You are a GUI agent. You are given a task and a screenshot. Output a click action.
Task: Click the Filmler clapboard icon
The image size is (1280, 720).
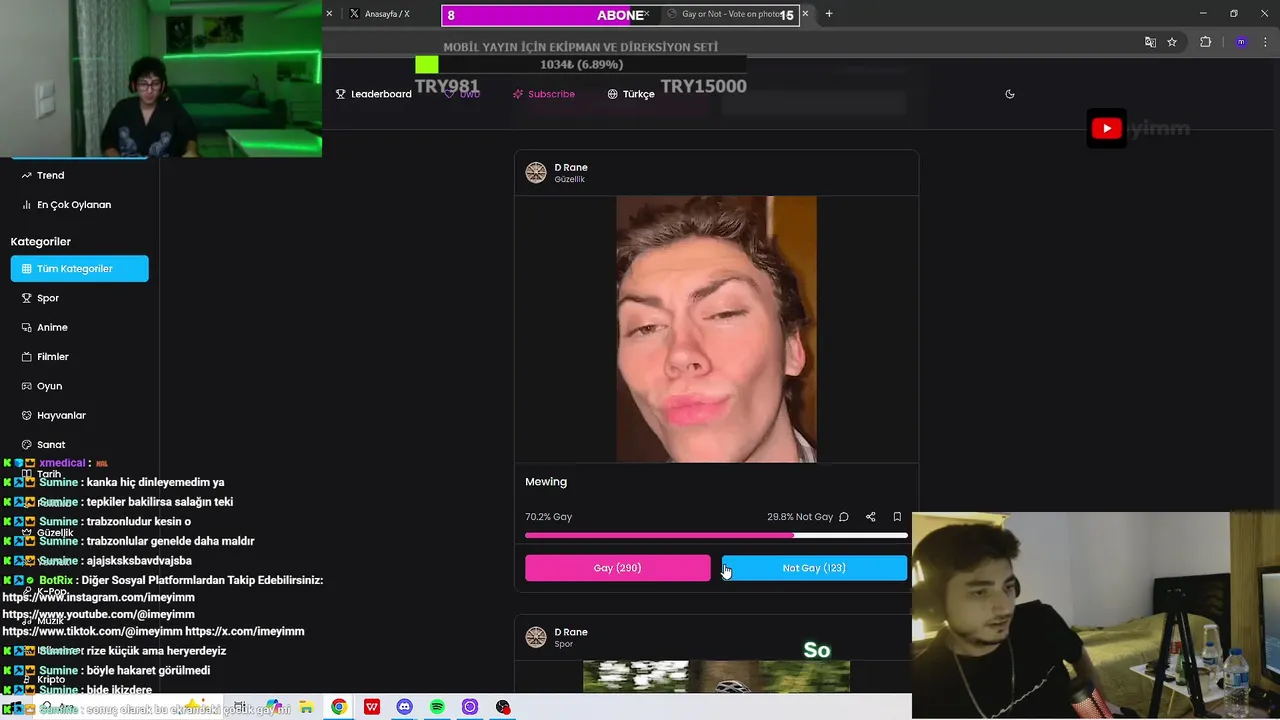pos(27,357)
